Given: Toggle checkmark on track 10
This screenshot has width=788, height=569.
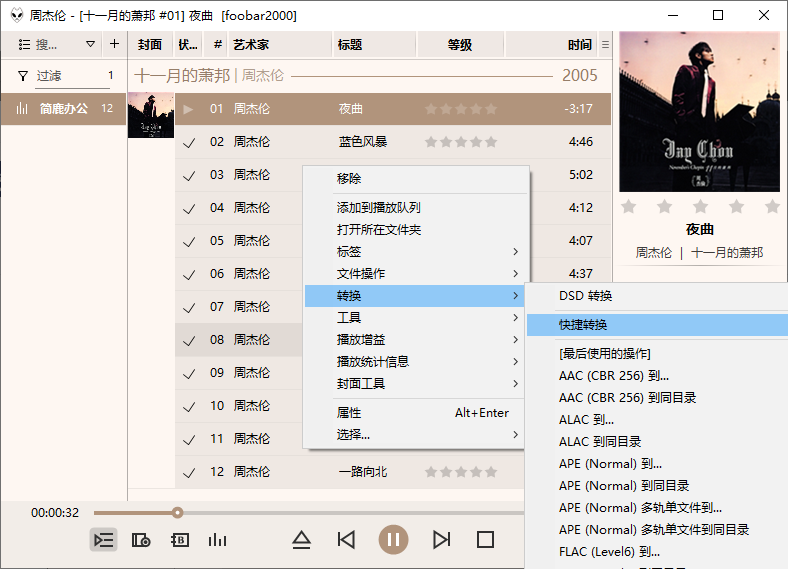Looking at the screenshot, I should [189, 407].
